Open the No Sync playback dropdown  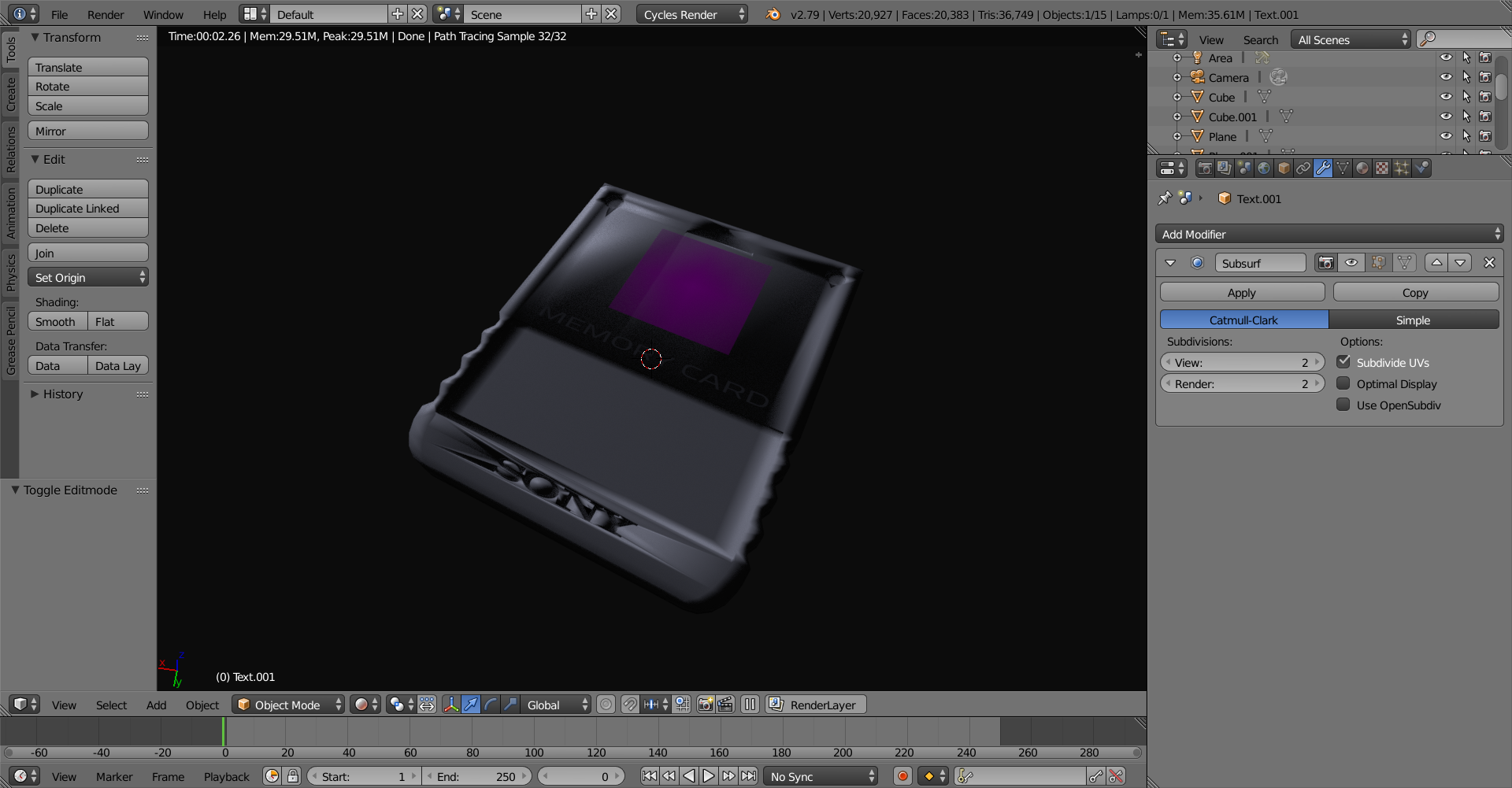click(821, 776)
